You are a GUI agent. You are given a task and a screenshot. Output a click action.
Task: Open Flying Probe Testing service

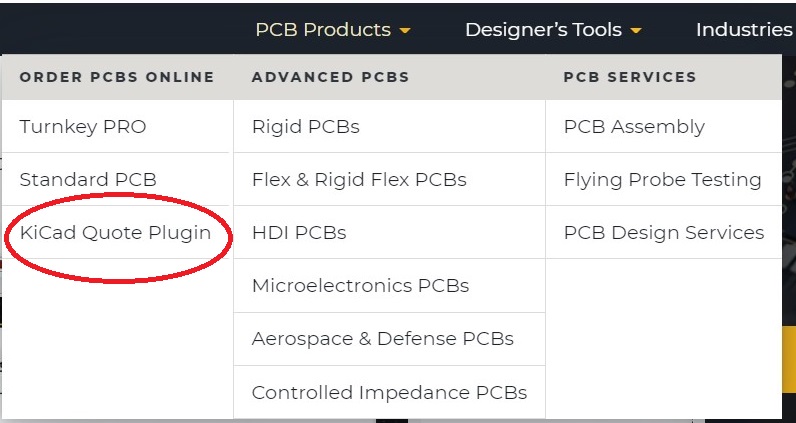coord(662,180)
